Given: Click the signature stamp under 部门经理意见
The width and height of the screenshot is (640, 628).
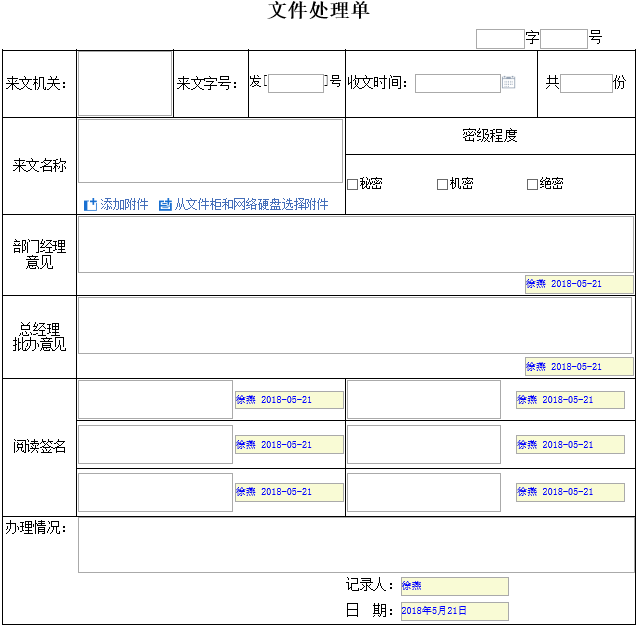Looking at the screenshot, I should [579, 284].
